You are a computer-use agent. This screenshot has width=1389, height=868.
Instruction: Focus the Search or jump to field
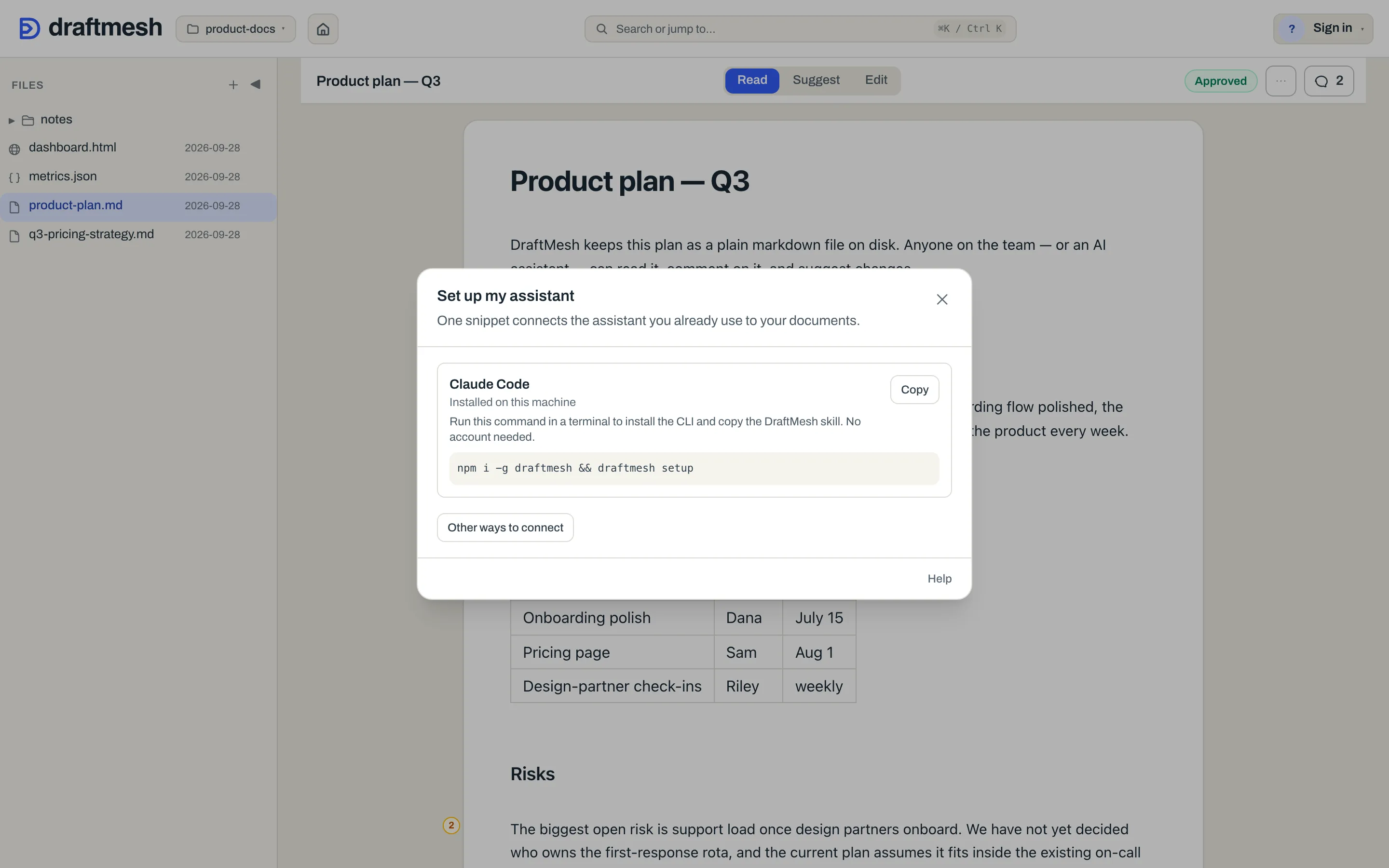(x=800, y=29)
